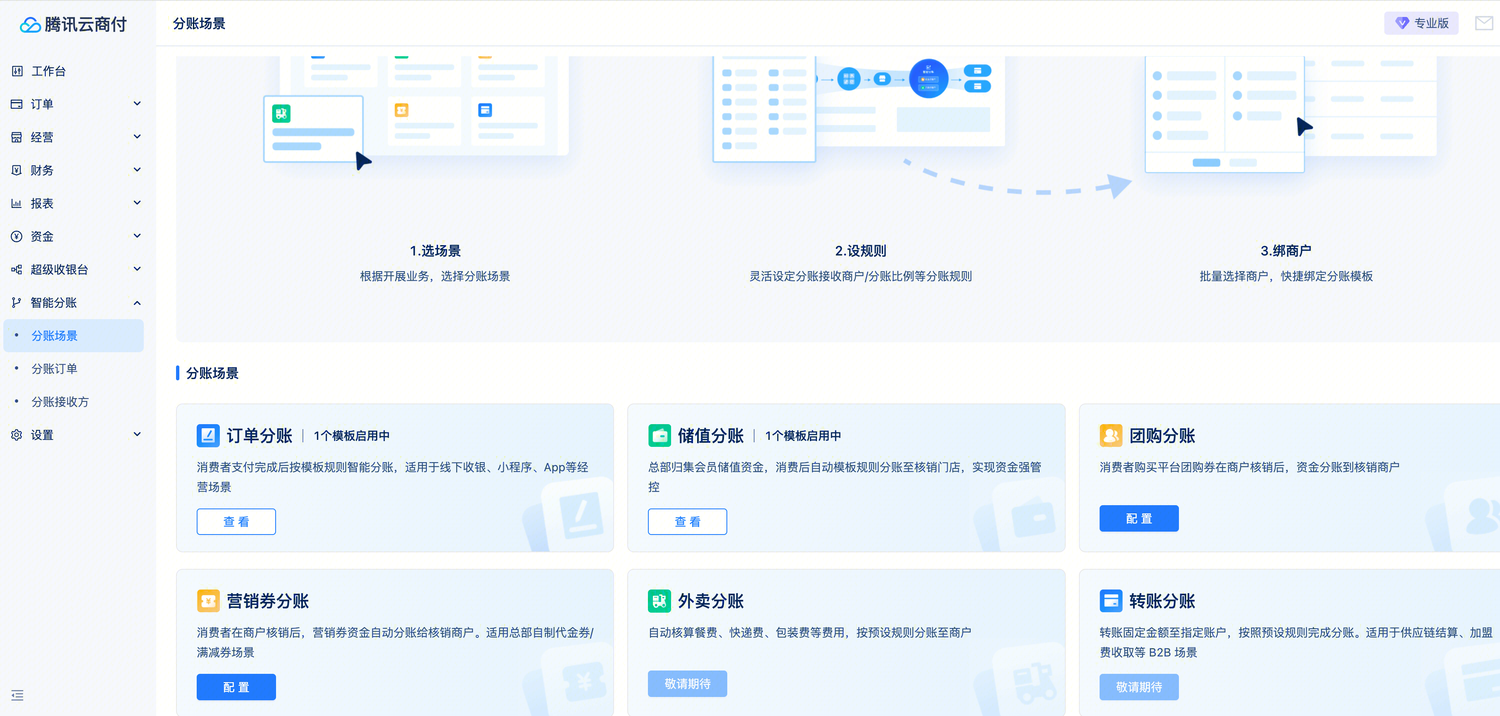
Task: Expand the 设置 submenu chevron
Action: tap(137, 434)
